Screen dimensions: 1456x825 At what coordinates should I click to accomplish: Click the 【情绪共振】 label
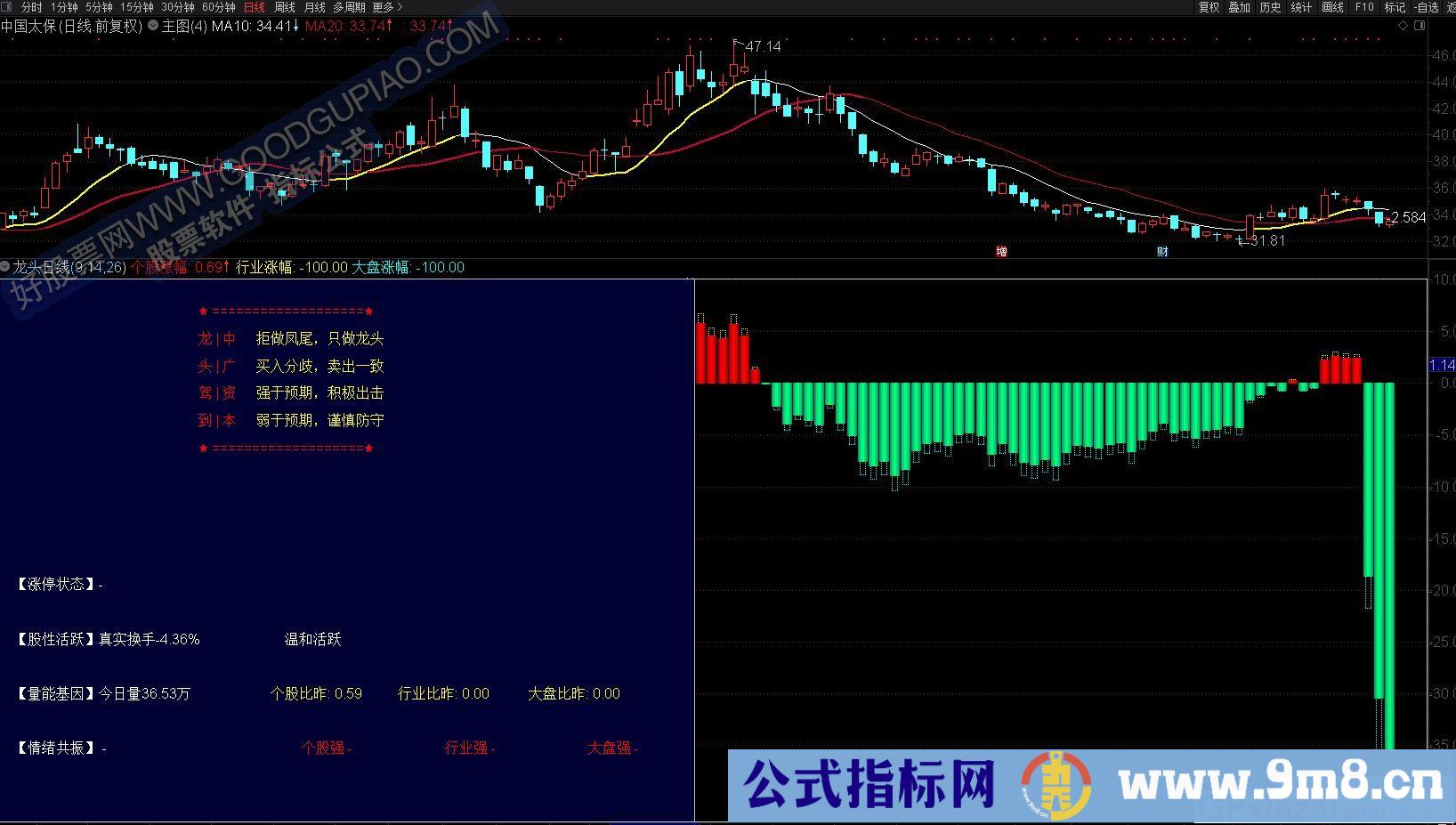point(53,748)
